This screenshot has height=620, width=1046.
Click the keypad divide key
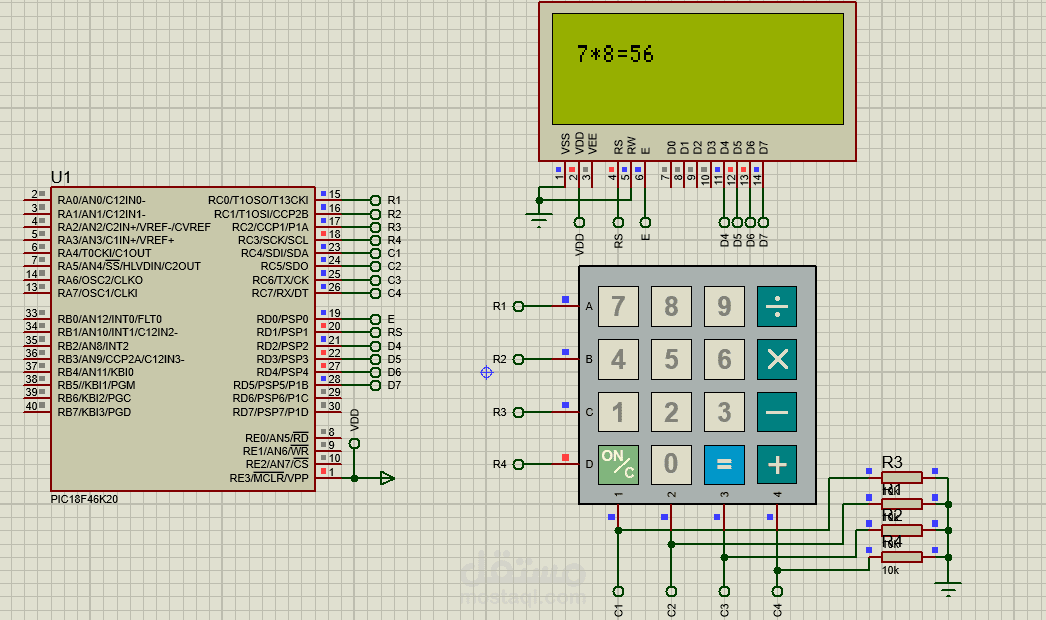coord(776,306)
